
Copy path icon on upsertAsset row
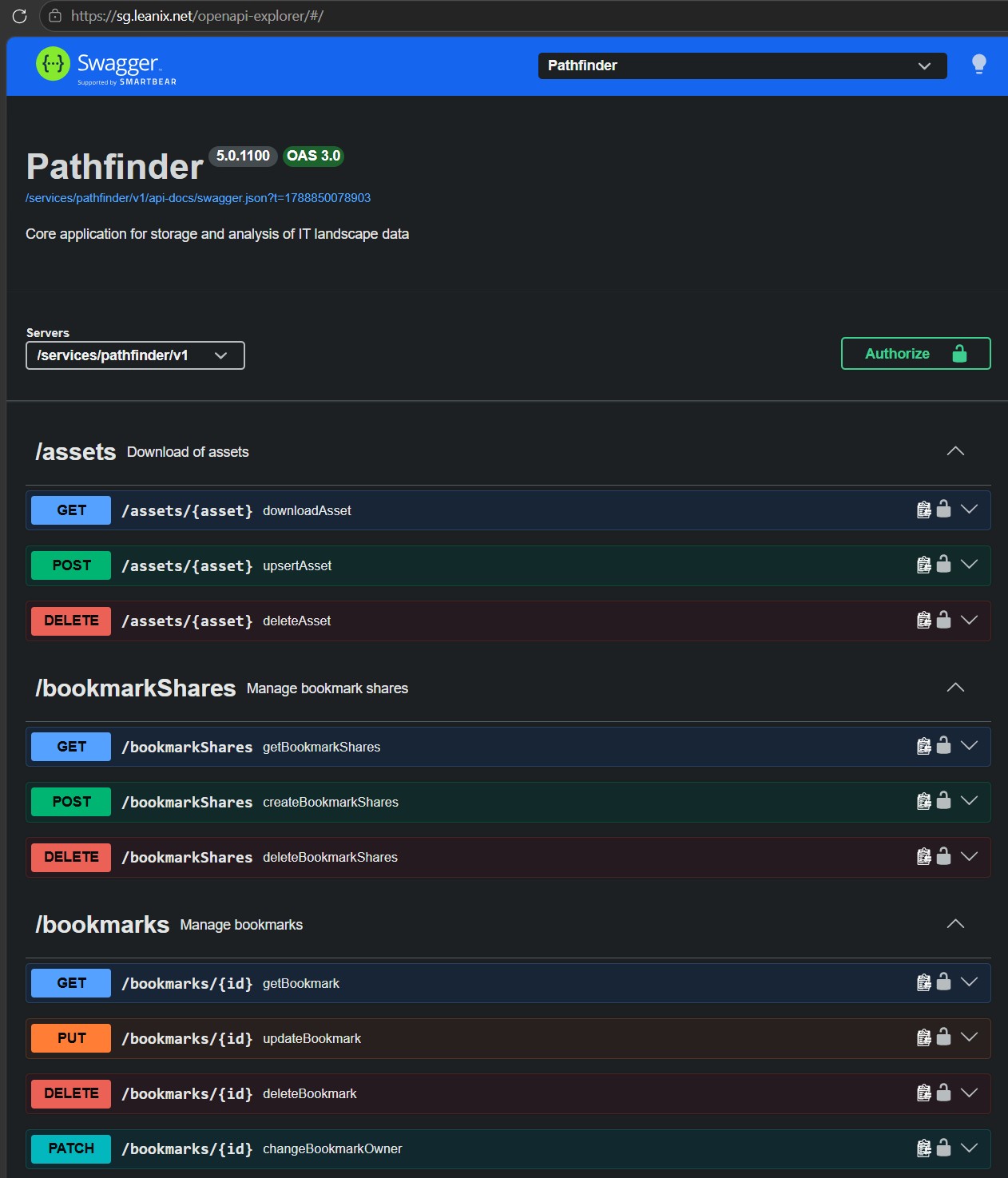pyautogui.click(x=923, y=565)
